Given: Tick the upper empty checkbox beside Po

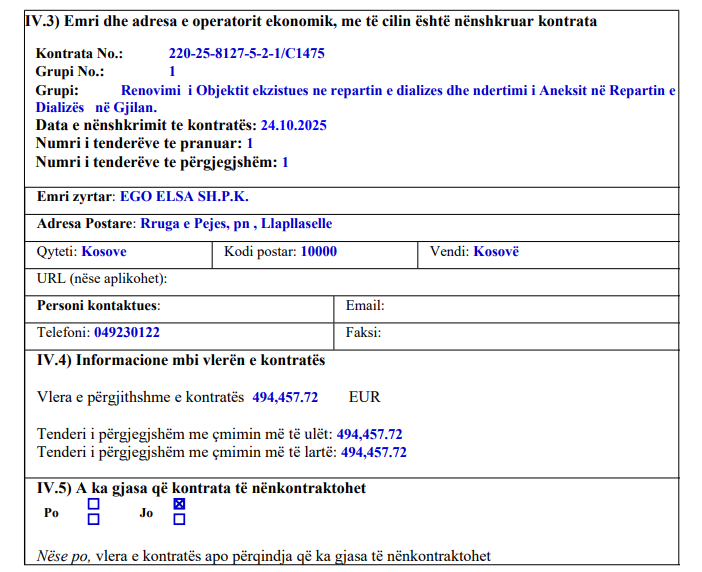Looking at the screenshot, I should pyautogui.click(x=94, y=505).
